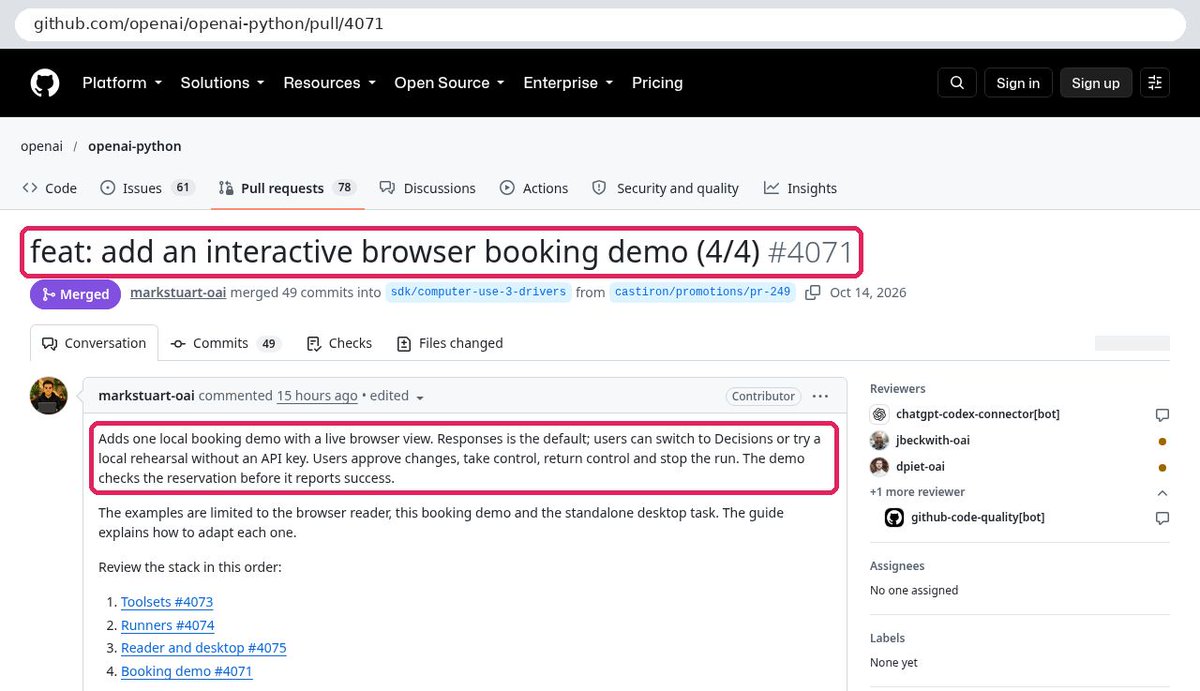The width and height of the screenshot is (1200, 691).
Task: Click the 'None yet' labels text
Action: pyautogui.click(x=894, y=662)
